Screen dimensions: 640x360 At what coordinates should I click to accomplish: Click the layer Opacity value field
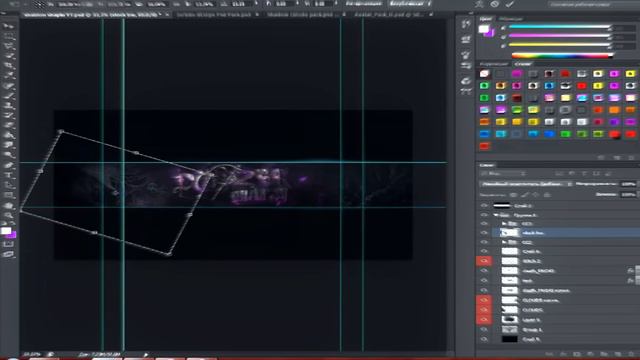tap(628, 184)
